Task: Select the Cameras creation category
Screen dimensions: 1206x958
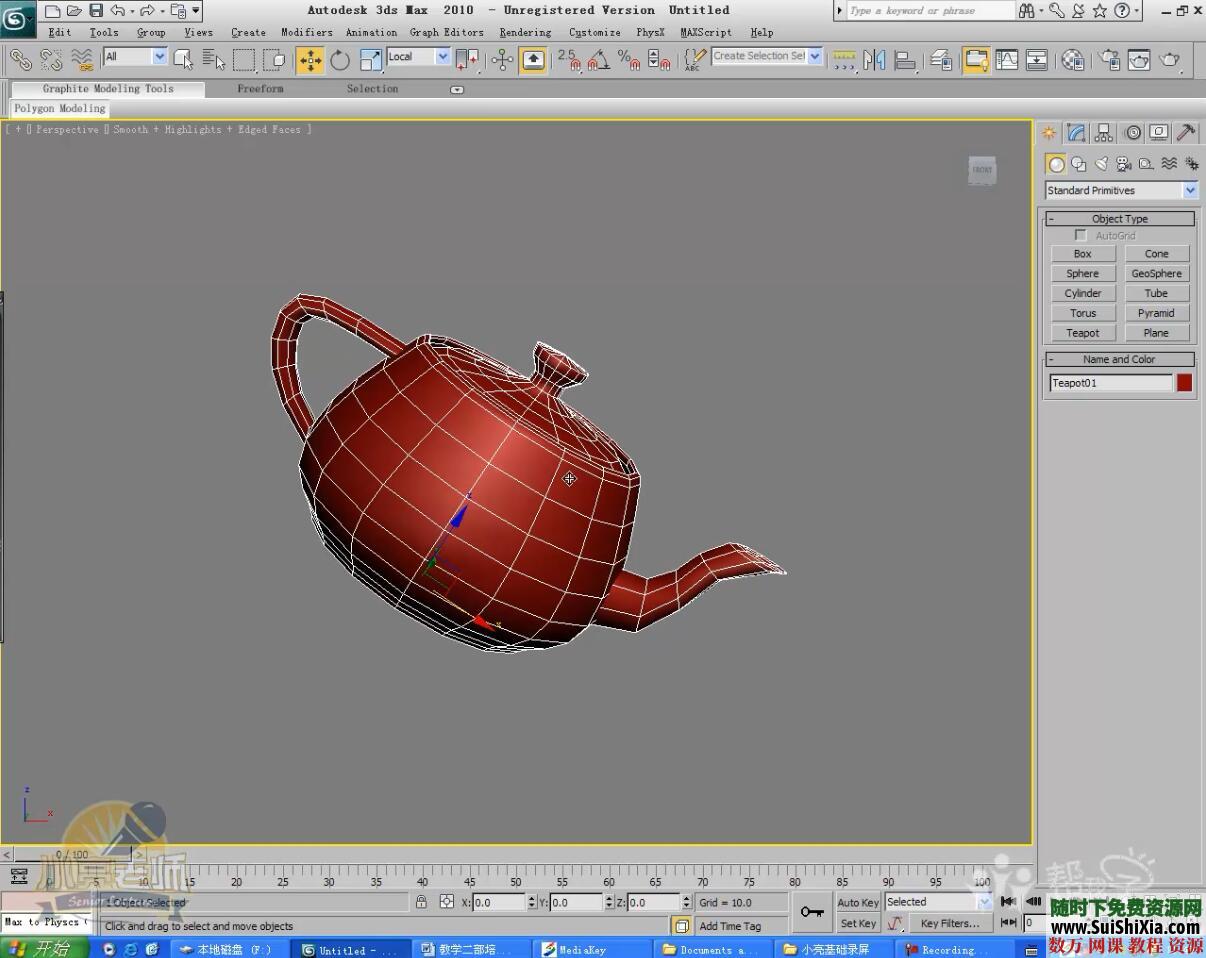Action: (x=1123, y=164)
